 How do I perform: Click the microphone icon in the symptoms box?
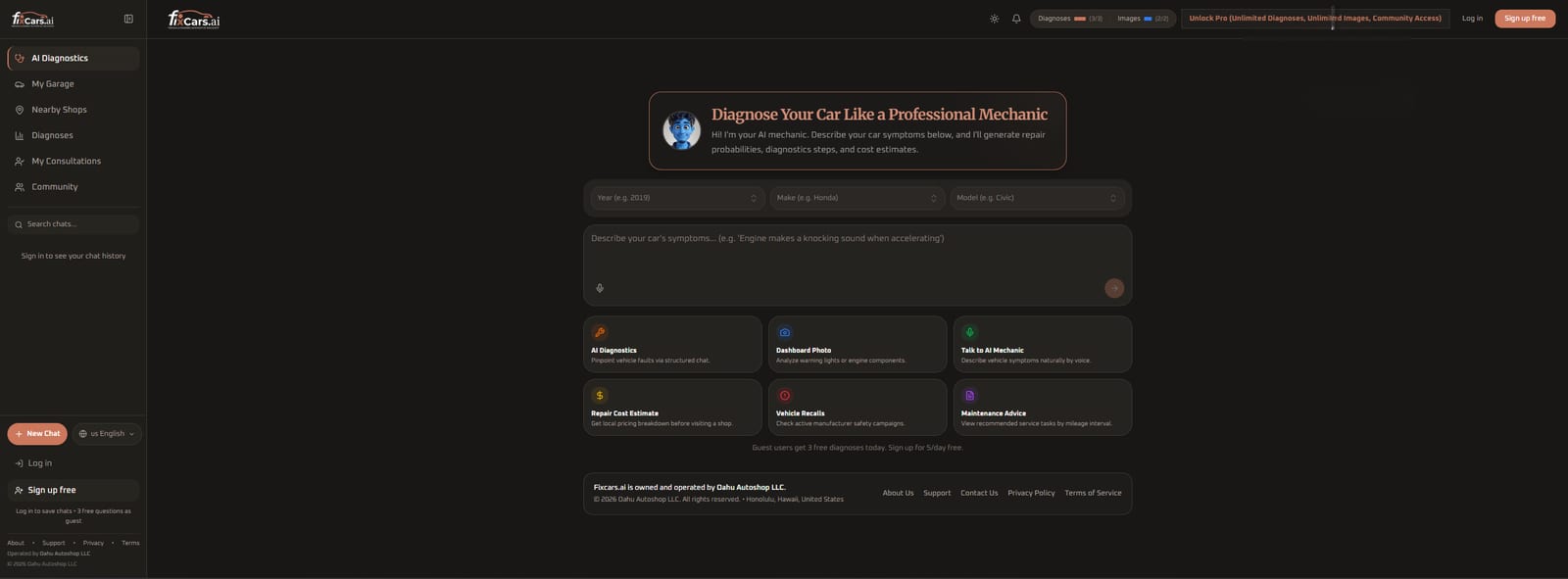coord(600,288)
